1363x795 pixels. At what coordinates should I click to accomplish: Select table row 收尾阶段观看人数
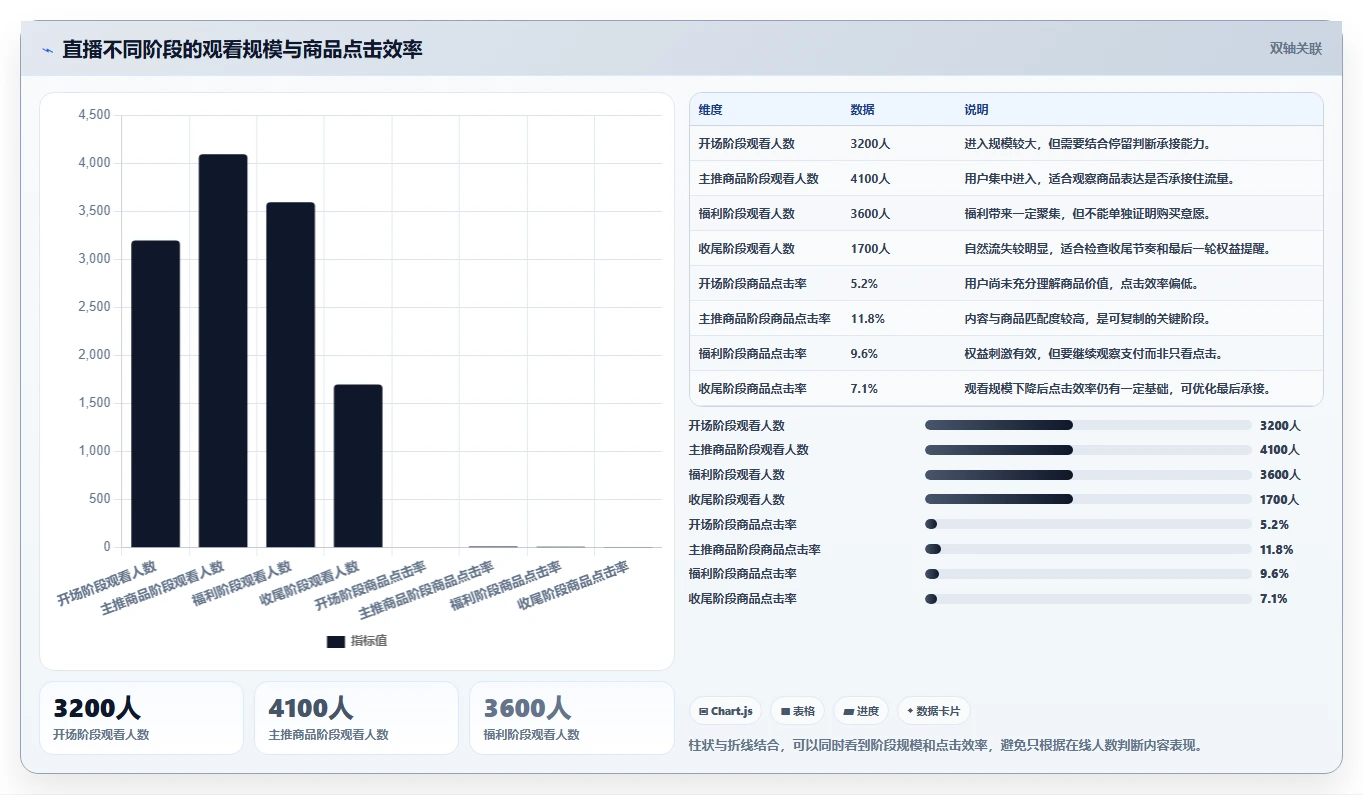pos(1006,249)
